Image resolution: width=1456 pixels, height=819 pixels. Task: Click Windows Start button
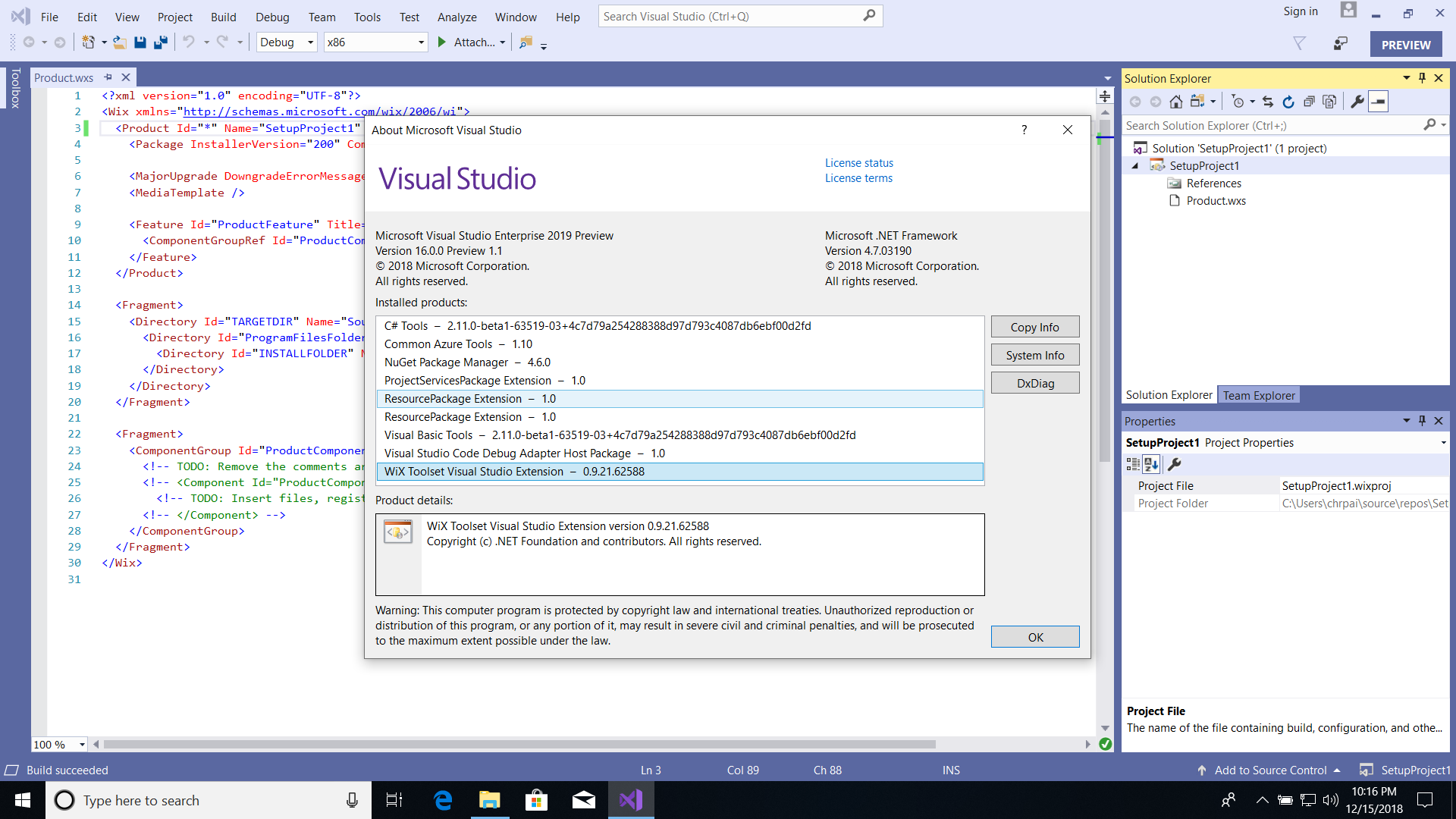tap(23, 800)
